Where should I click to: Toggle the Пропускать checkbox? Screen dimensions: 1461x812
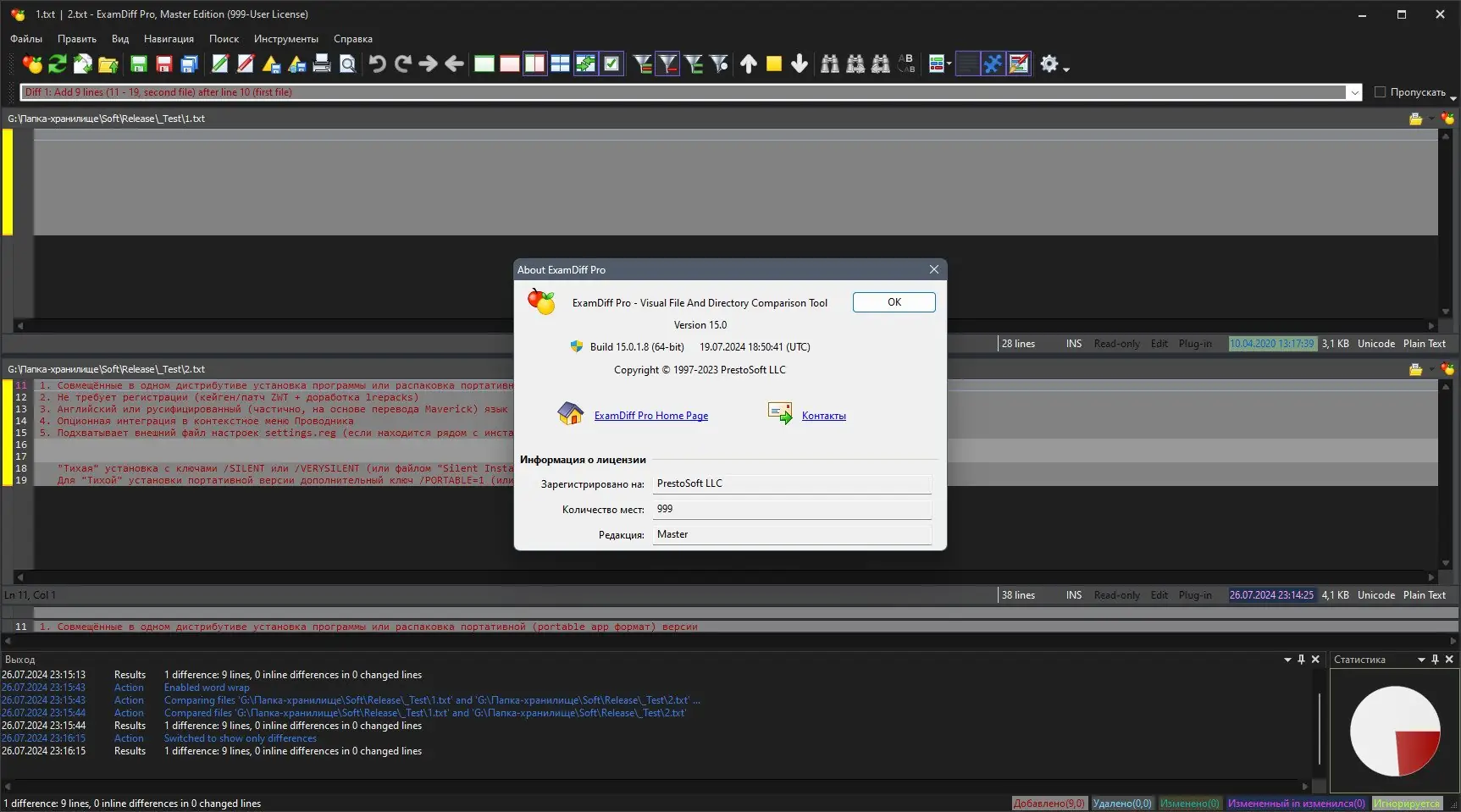coord(1380,92)
